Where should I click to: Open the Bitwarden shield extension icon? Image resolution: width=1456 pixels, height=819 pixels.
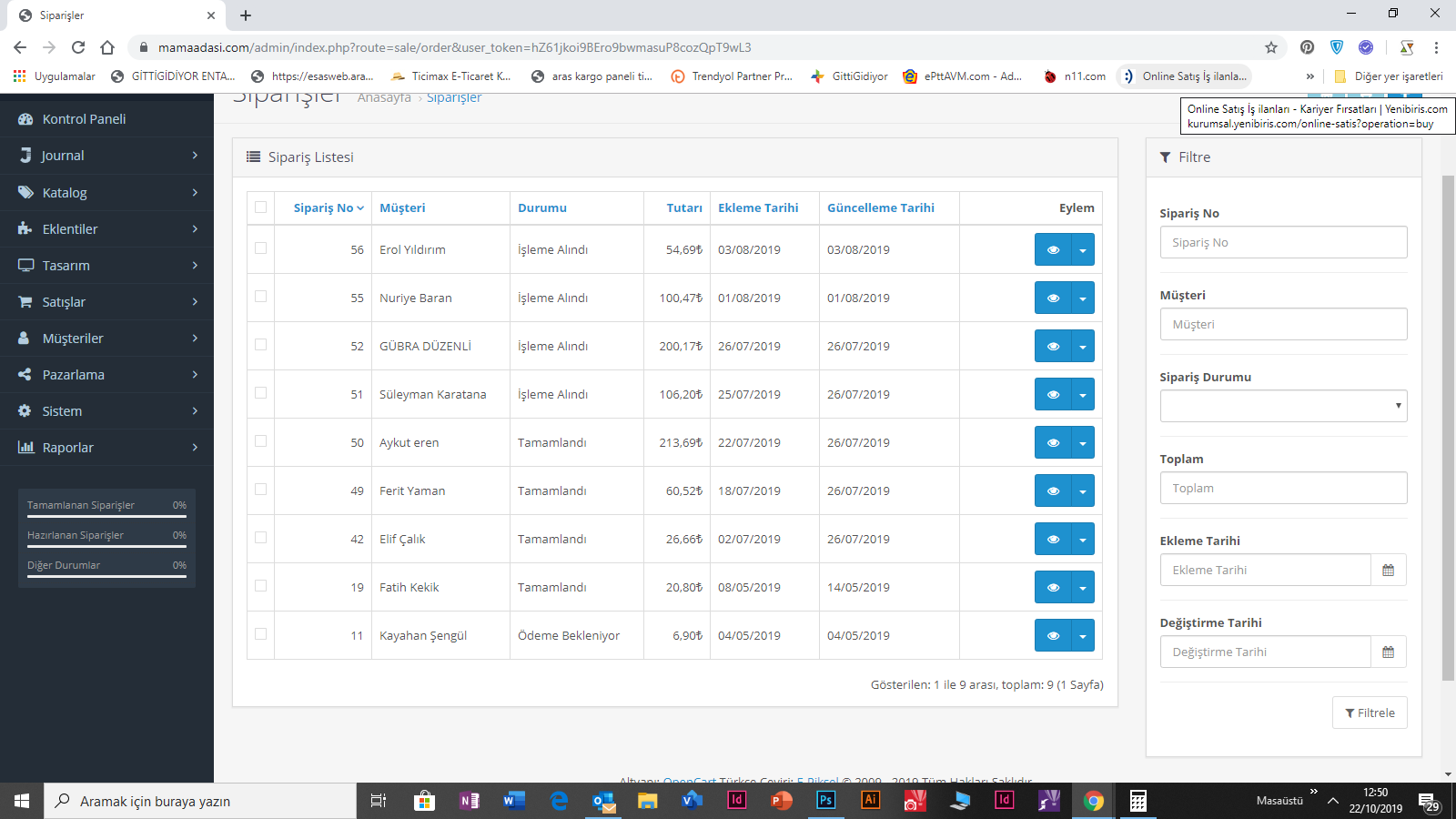point(1336,47)
